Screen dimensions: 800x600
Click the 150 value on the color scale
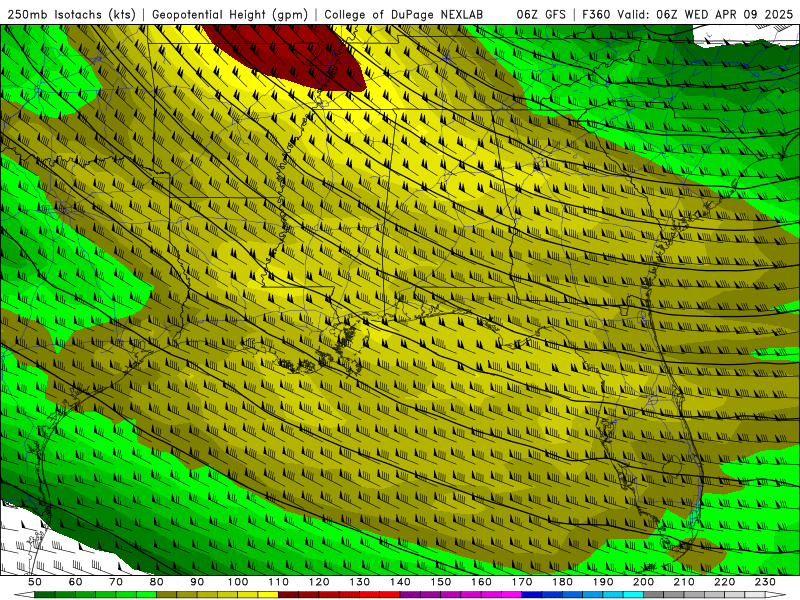441,582
